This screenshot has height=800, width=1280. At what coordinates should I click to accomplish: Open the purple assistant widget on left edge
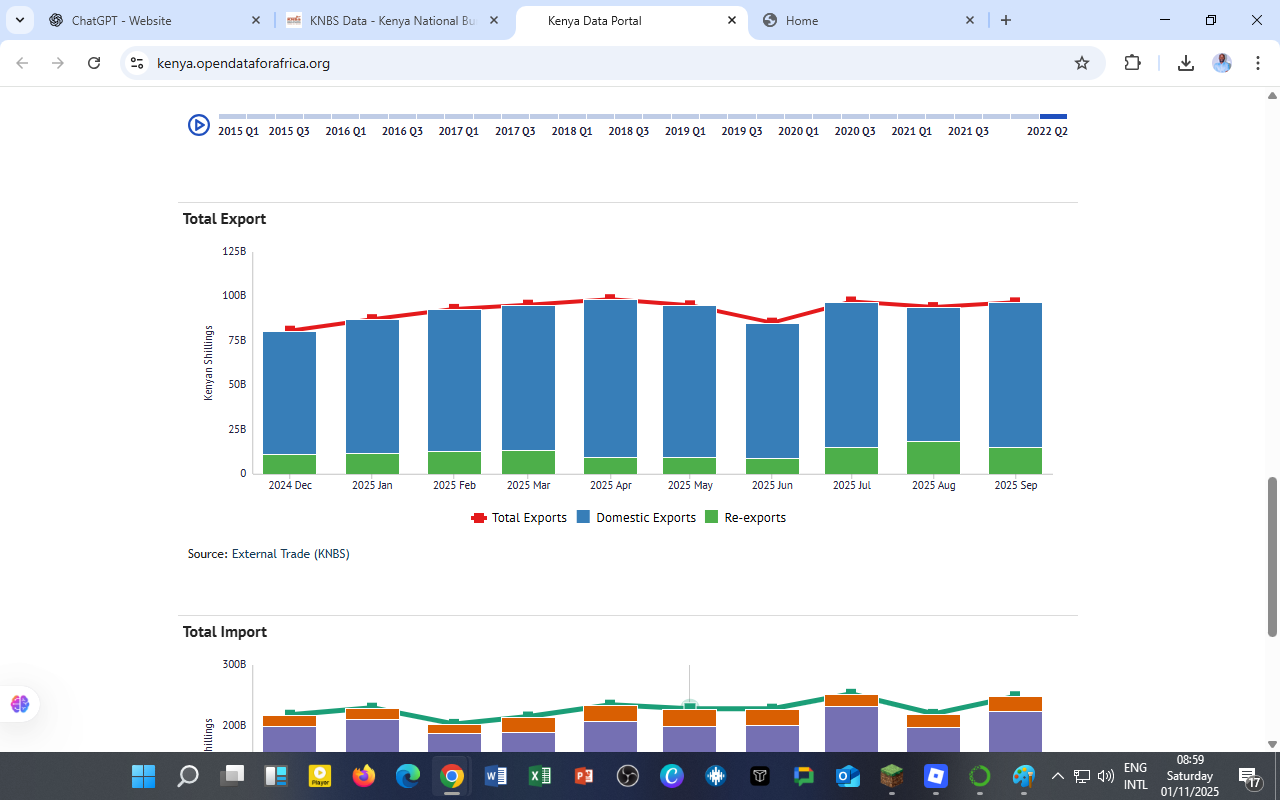click(19, 704)
